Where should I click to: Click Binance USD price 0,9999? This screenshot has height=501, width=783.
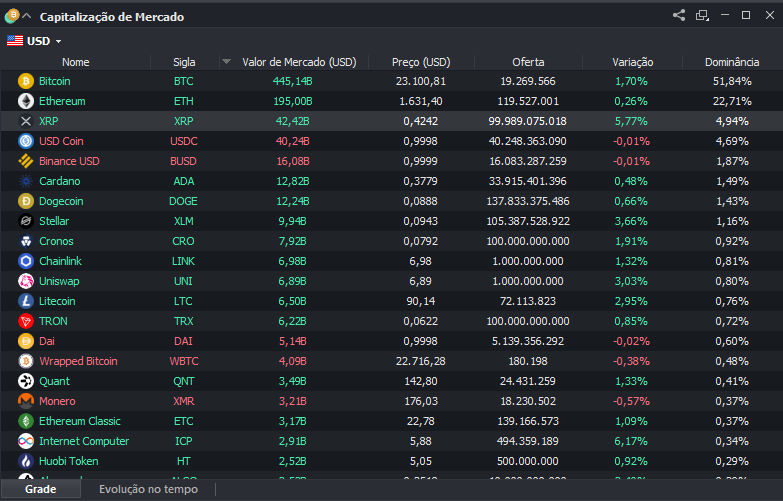420,161
